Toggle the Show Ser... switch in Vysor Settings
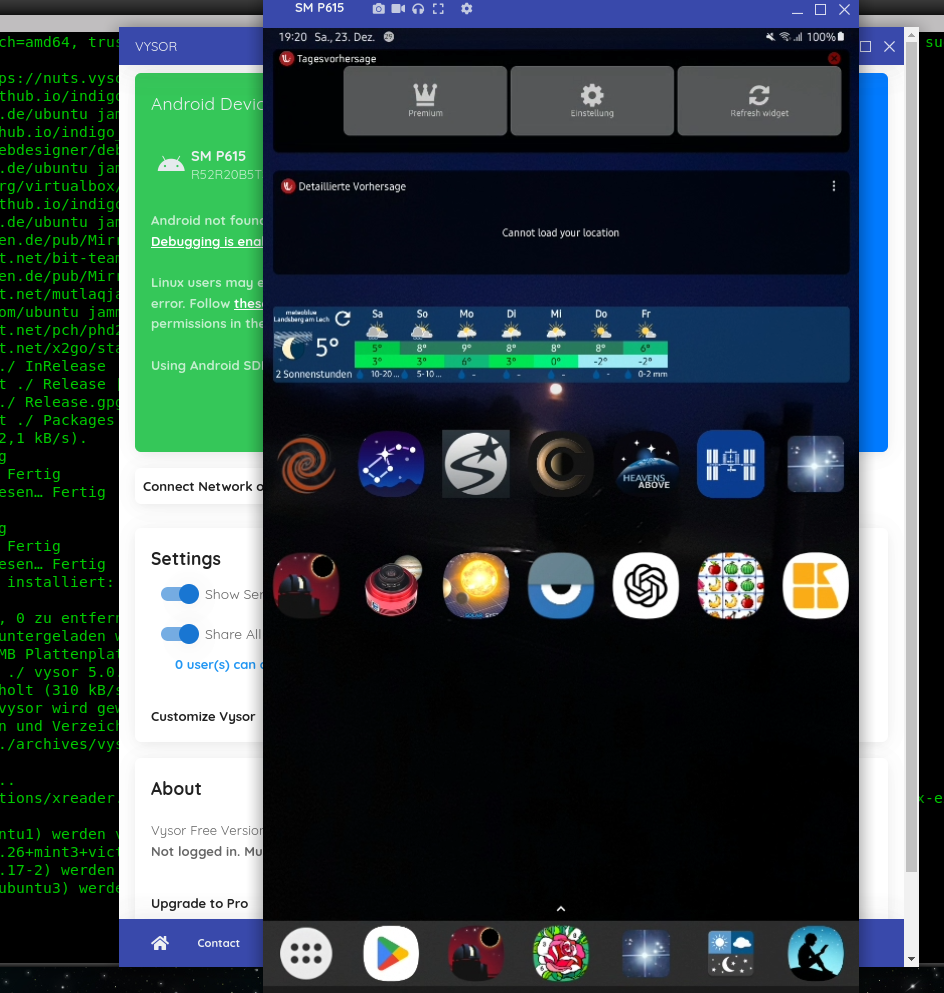 [180, 594]
